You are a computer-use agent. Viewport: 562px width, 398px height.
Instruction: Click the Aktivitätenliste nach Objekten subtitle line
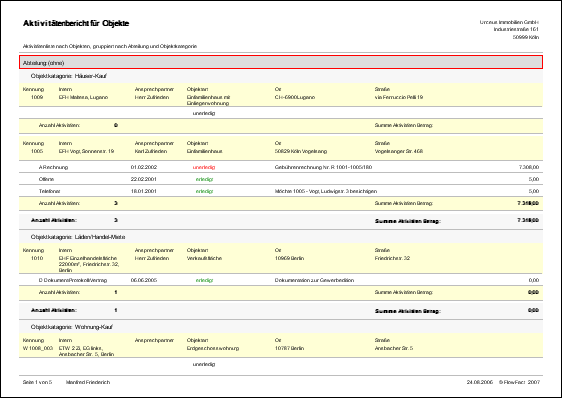[x=110, y=46]
